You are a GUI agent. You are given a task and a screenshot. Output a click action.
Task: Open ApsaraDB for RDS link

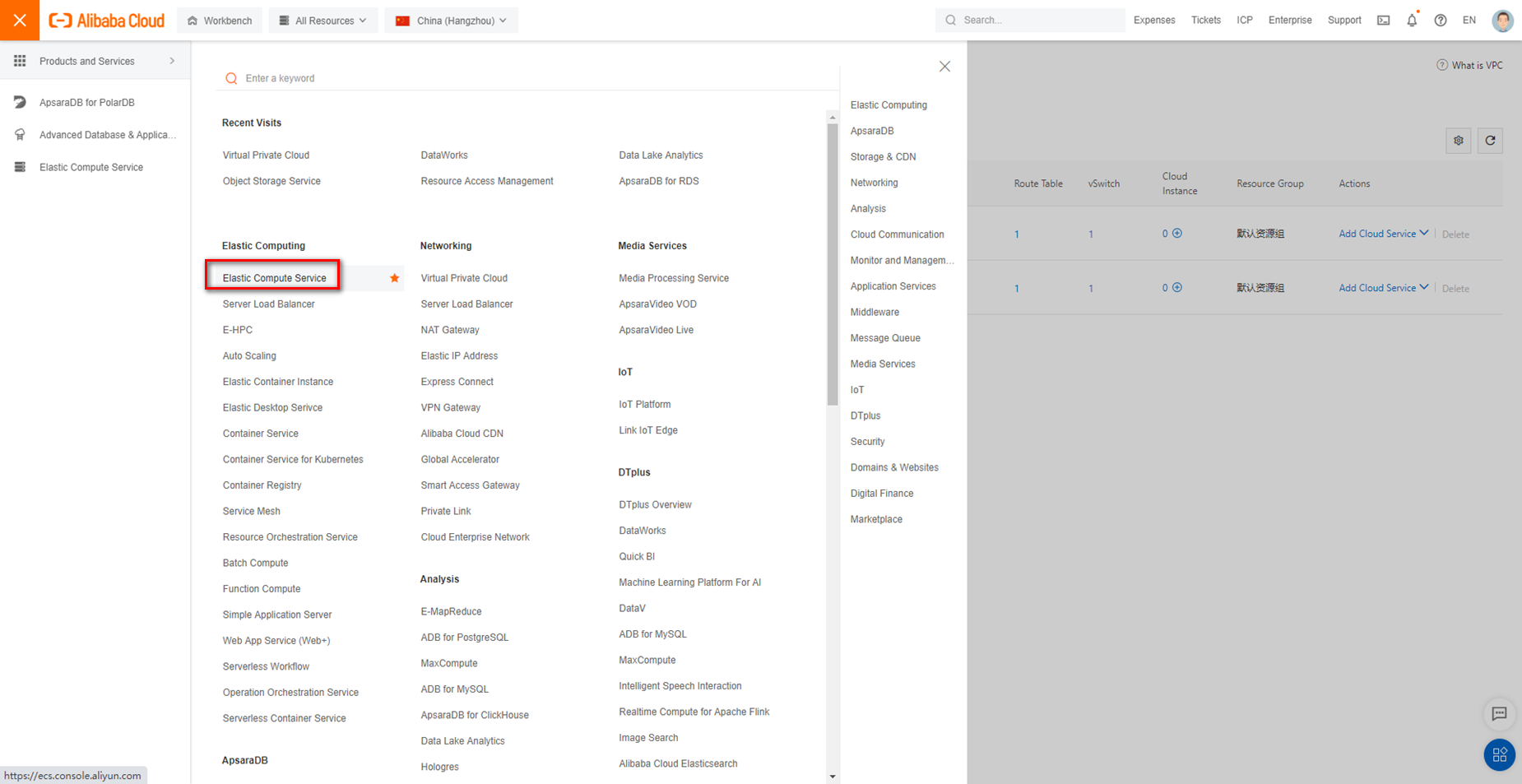659,181
